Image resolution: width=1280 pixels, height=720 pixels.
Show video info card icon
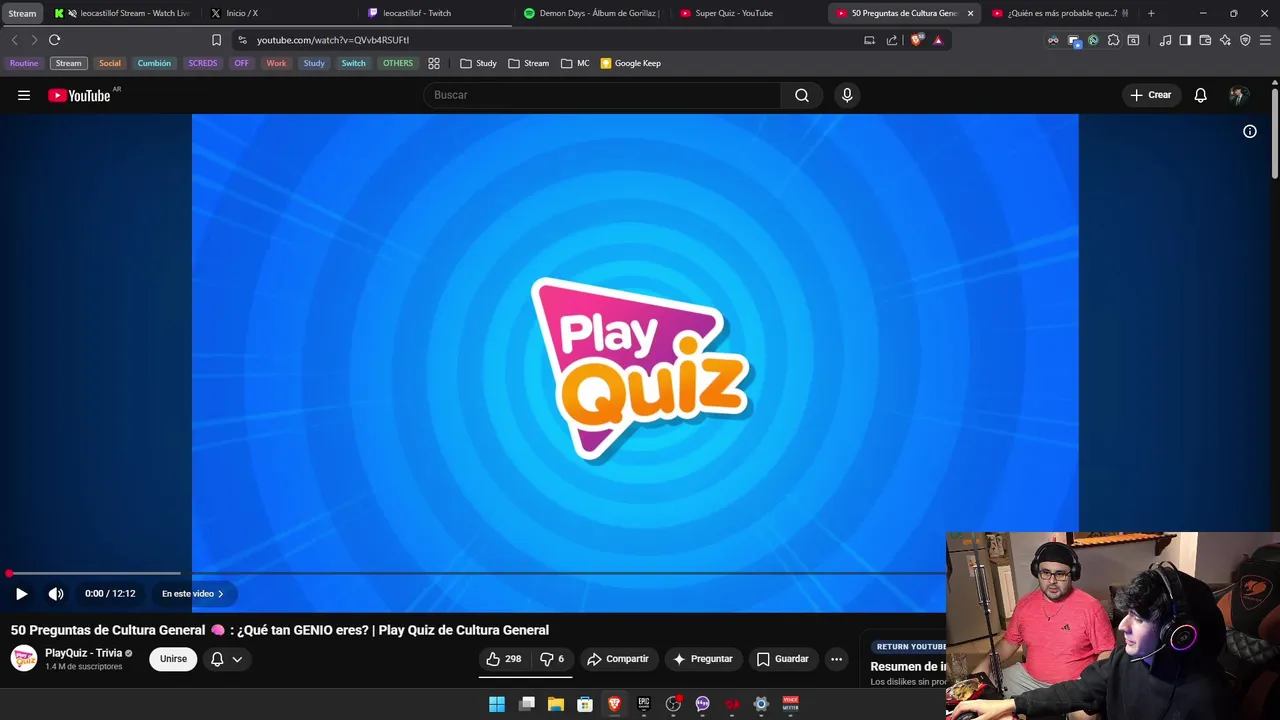[x=1250, y=131]
